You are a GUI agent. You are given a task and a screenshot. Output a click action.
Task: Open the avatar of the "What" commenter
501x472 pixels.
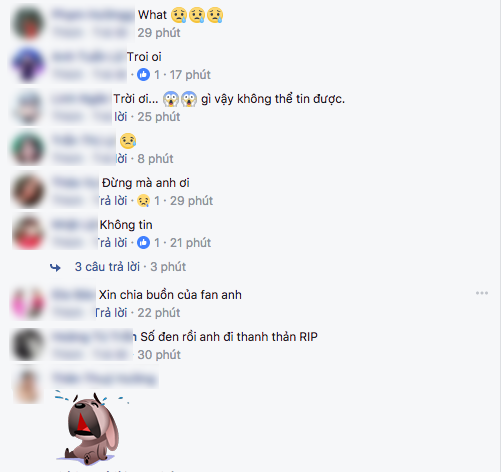[28, 23]
